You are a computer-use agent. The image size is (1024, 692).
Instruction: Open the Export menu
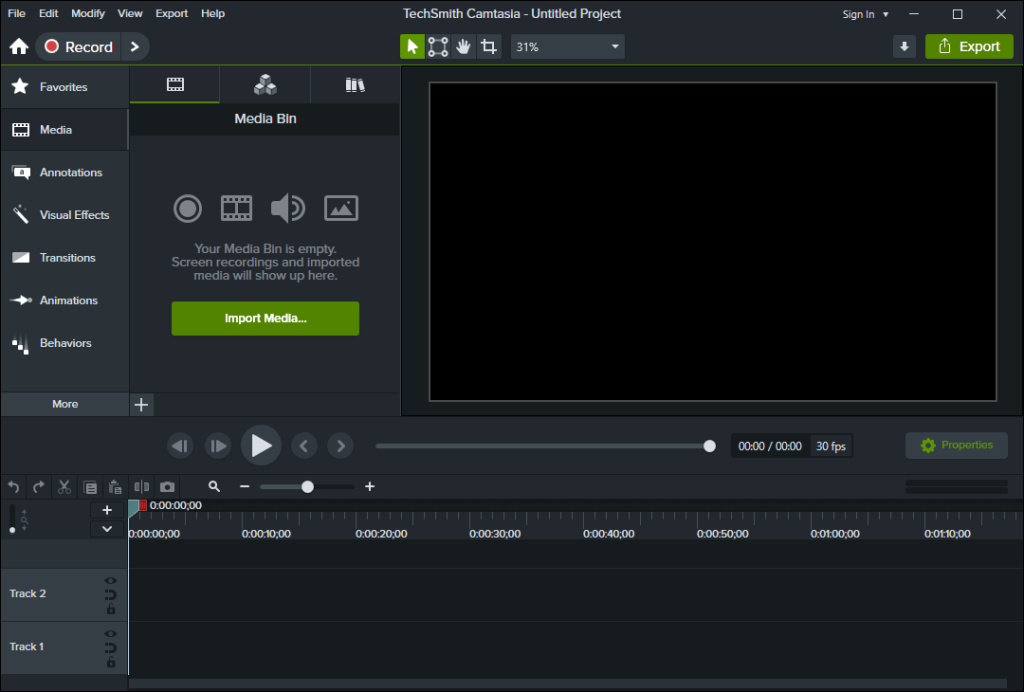[x=172, y=13]
